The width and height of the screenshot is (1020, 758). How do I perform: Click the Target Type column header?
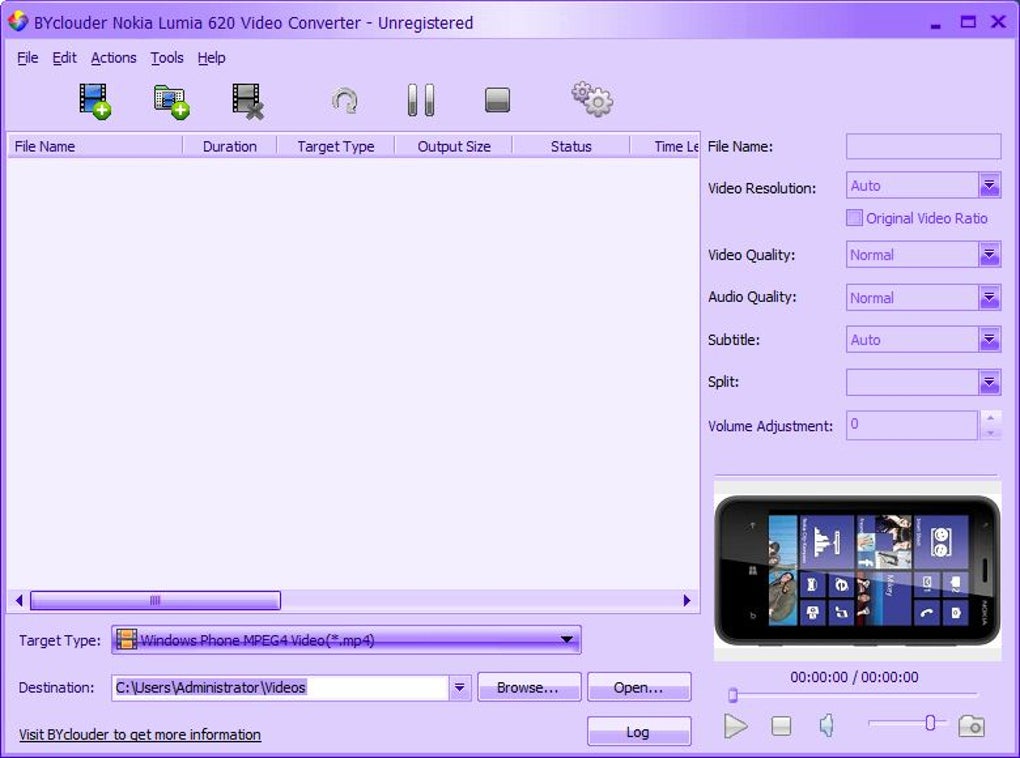tap(336, 146)
